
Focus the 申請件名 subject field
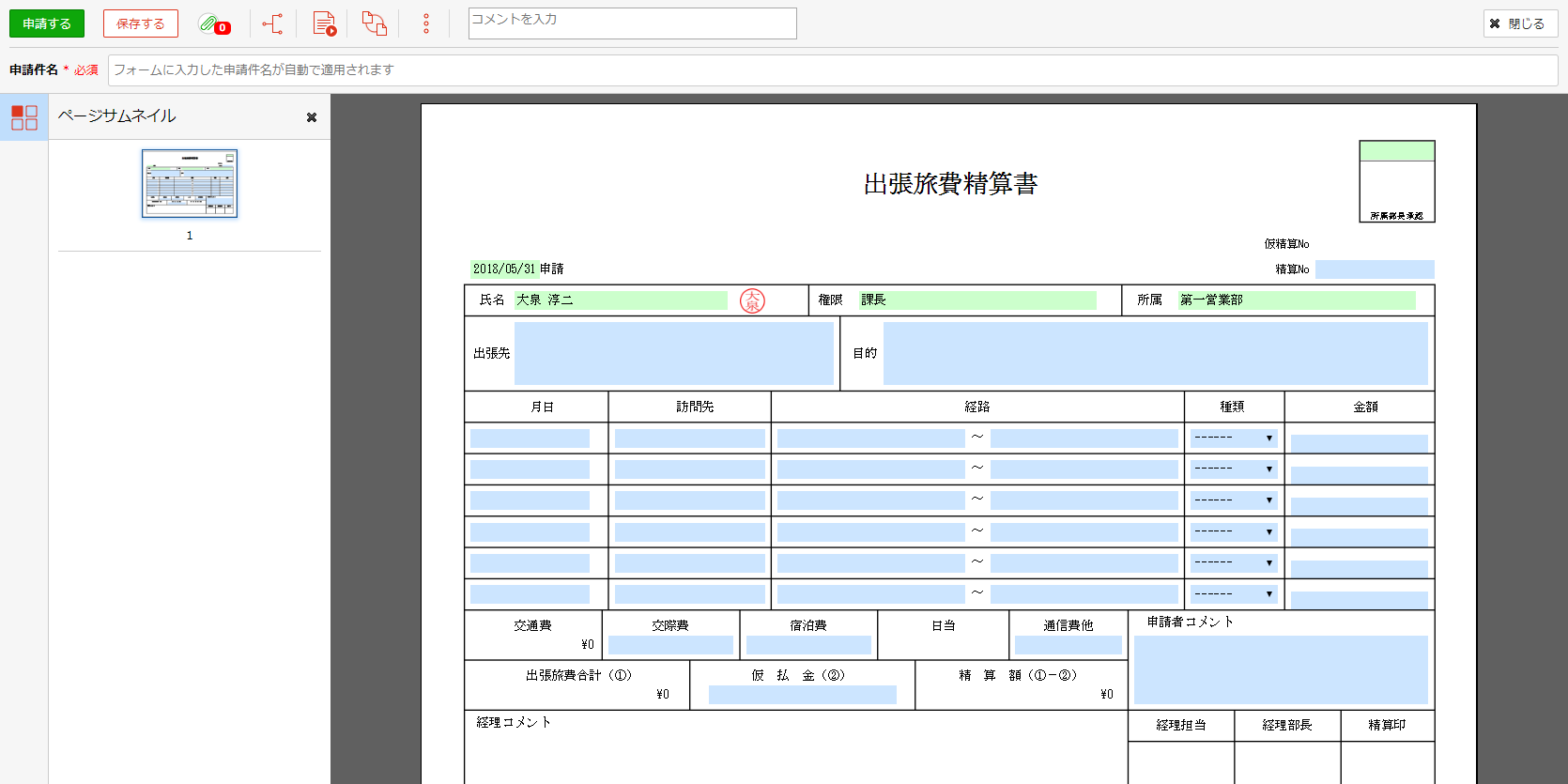[833, 70]
